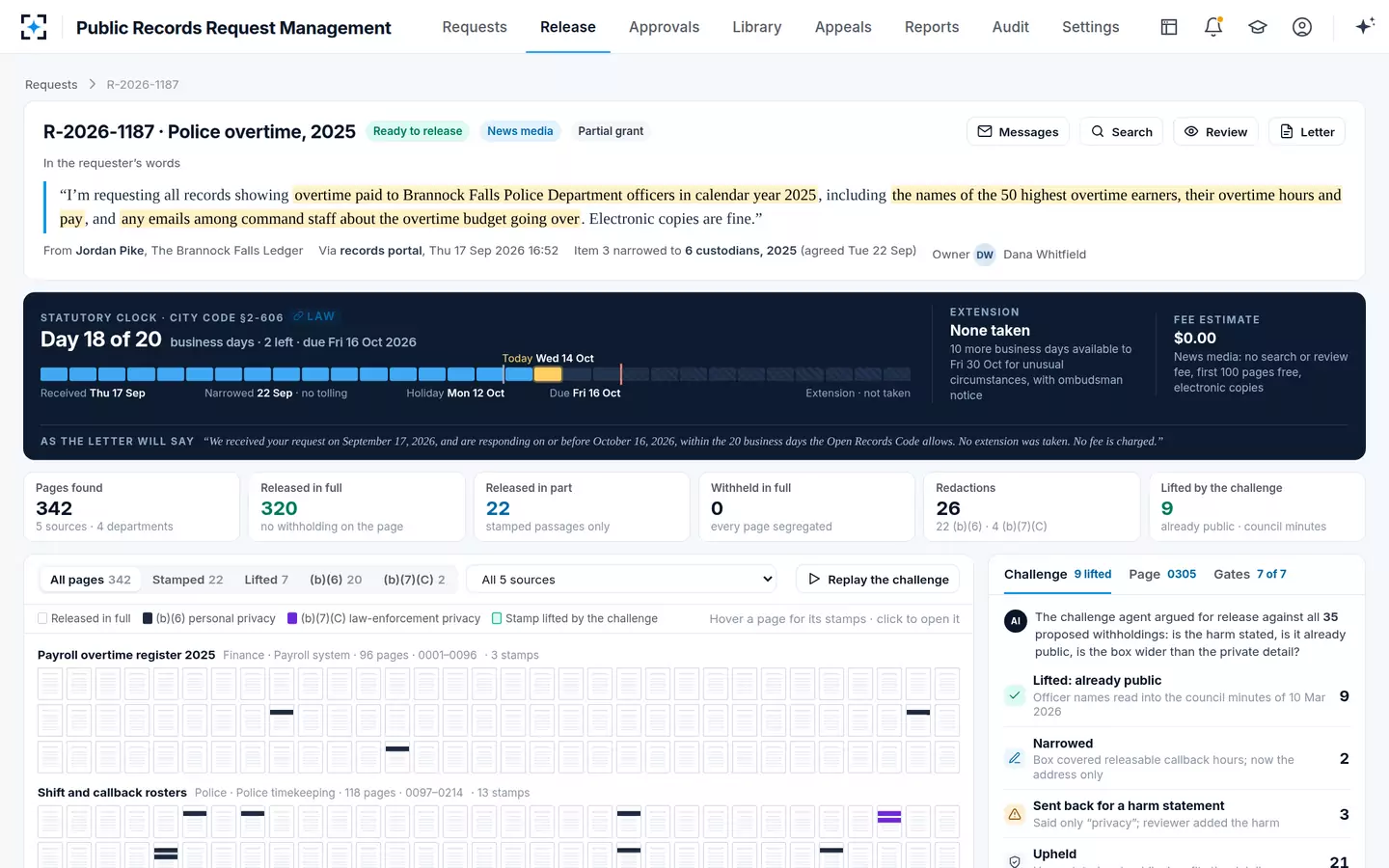Click the app logo icon
The image size is (1389, 868).
pos(34,27)
